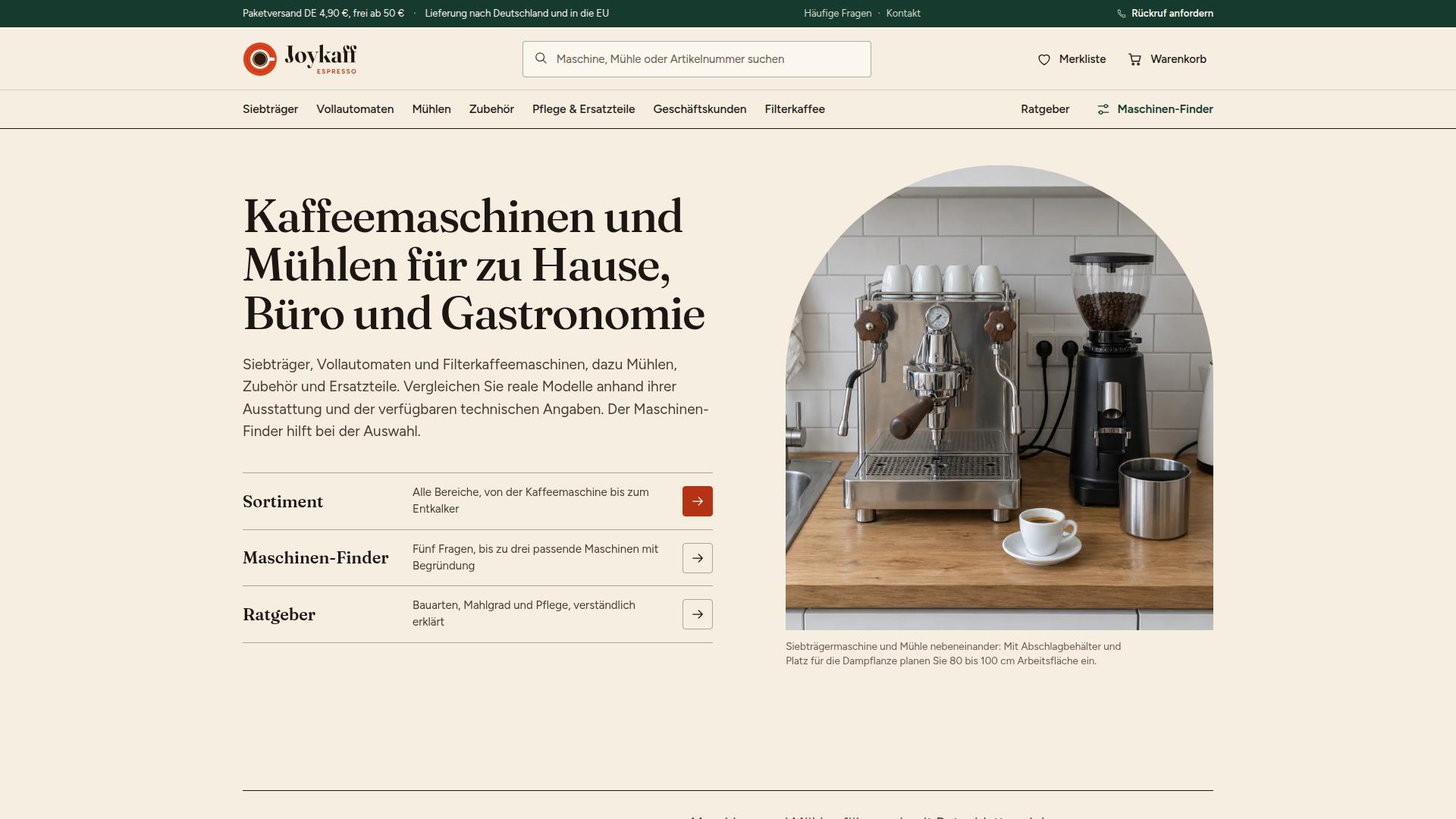Click the 'Alle Bereiche, von der Kaffeemaschine' description
1456x819 pixels.
(x=531, y=500)
